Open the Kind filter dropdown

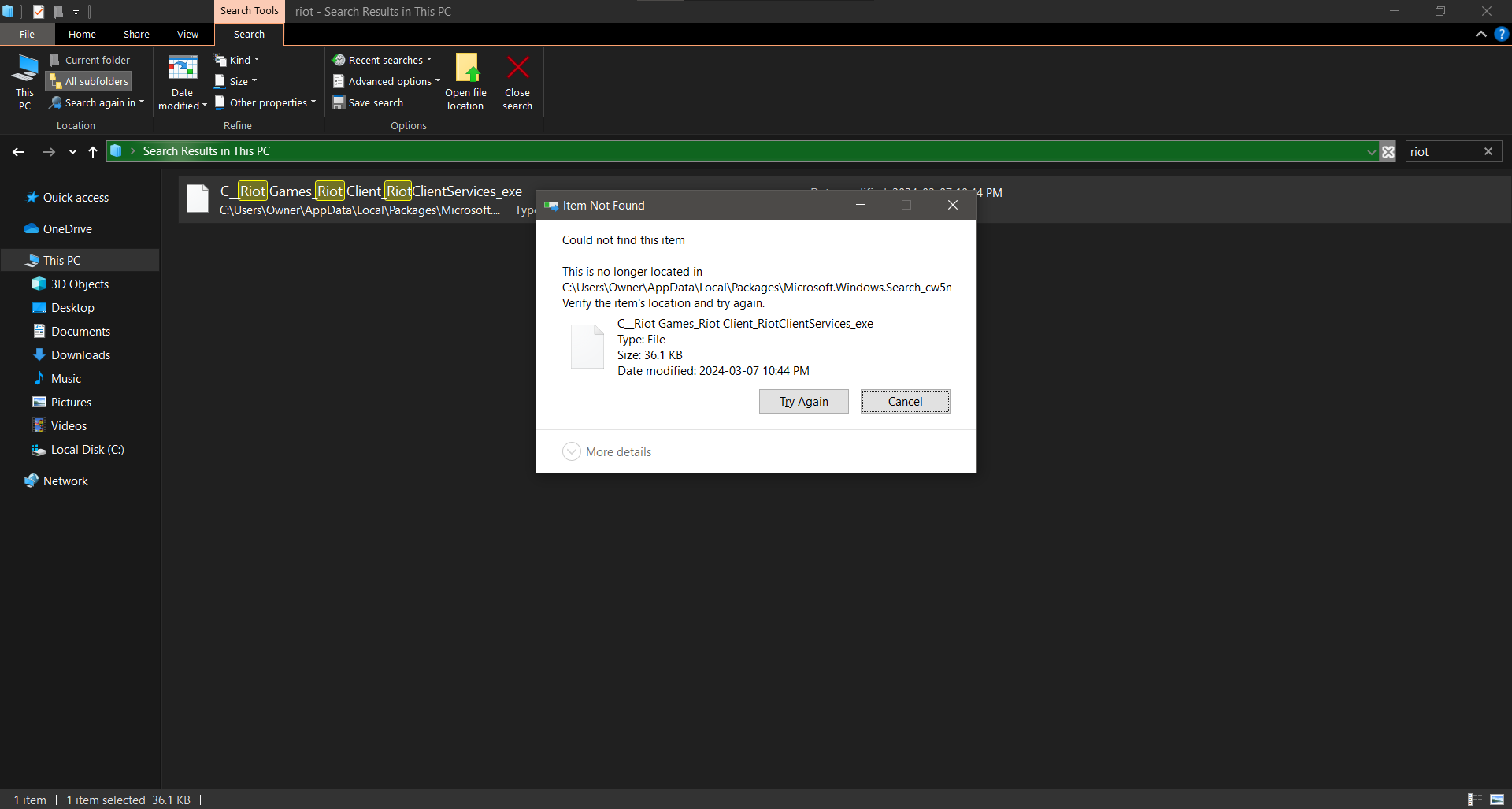tap(237, 60)
